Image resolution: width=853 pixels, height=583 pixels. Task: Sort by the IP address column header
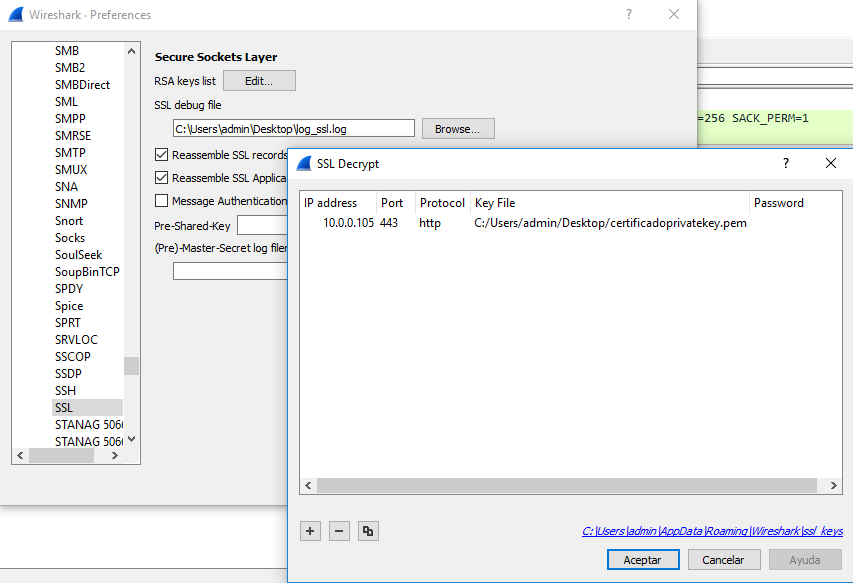(x=338, y=203)
